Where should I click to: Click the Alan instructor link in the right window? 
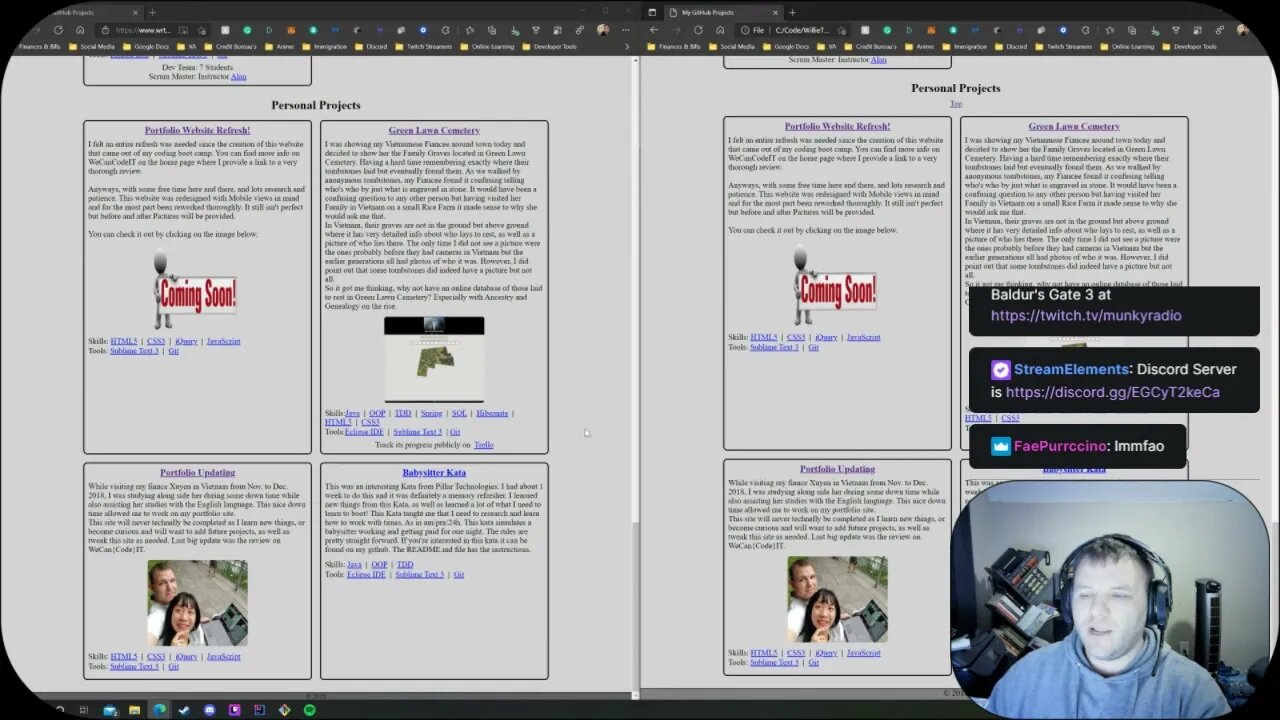878,59
